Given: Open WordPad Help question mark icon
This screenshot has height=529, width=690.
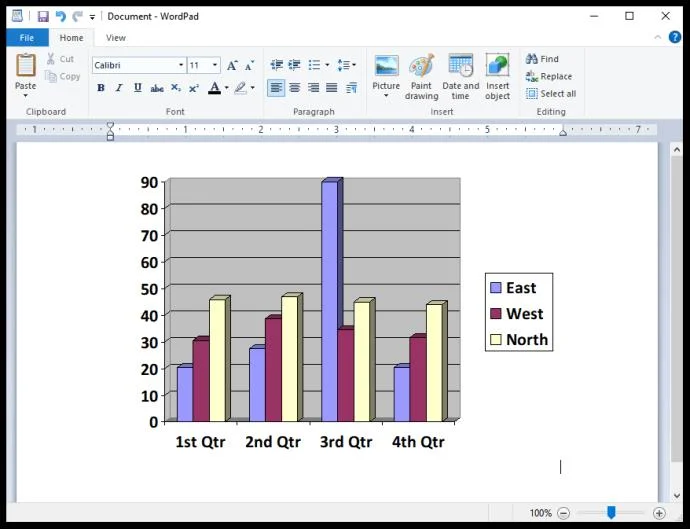Looking at the screenshot, I should [x=675, y=37].
